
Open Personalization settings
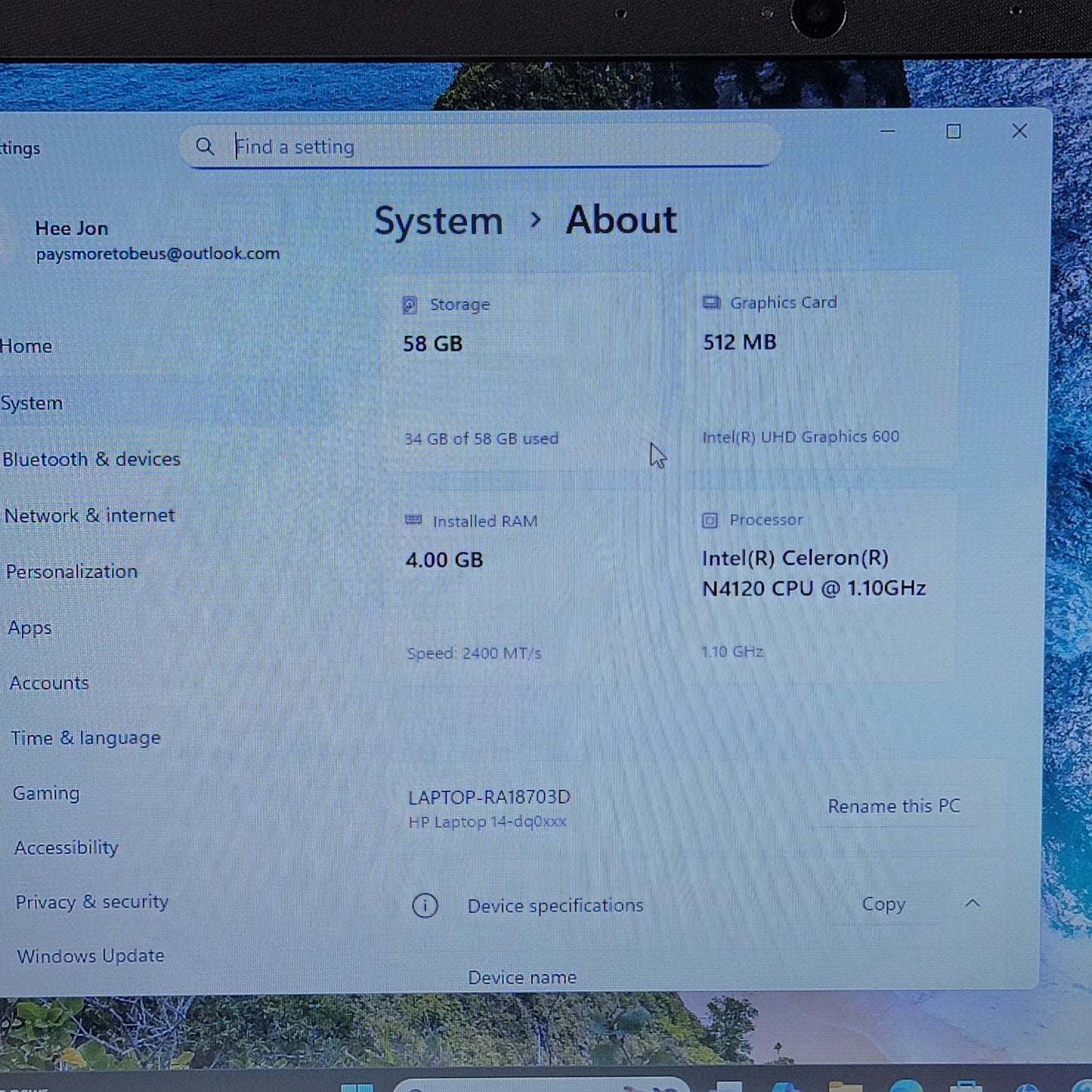[x=72, y=571]
